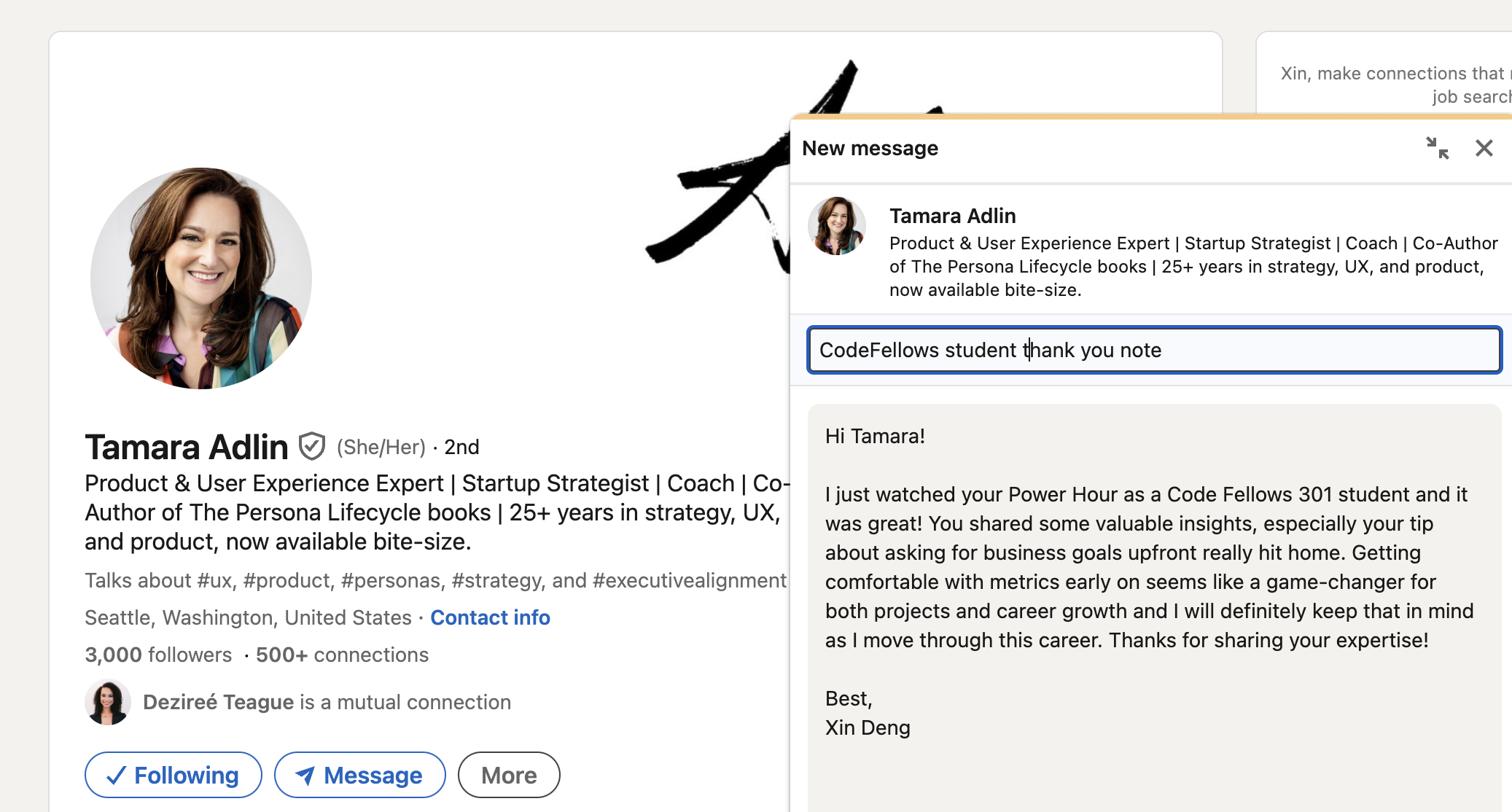
Task: Open the More options button
Action: 509,775
